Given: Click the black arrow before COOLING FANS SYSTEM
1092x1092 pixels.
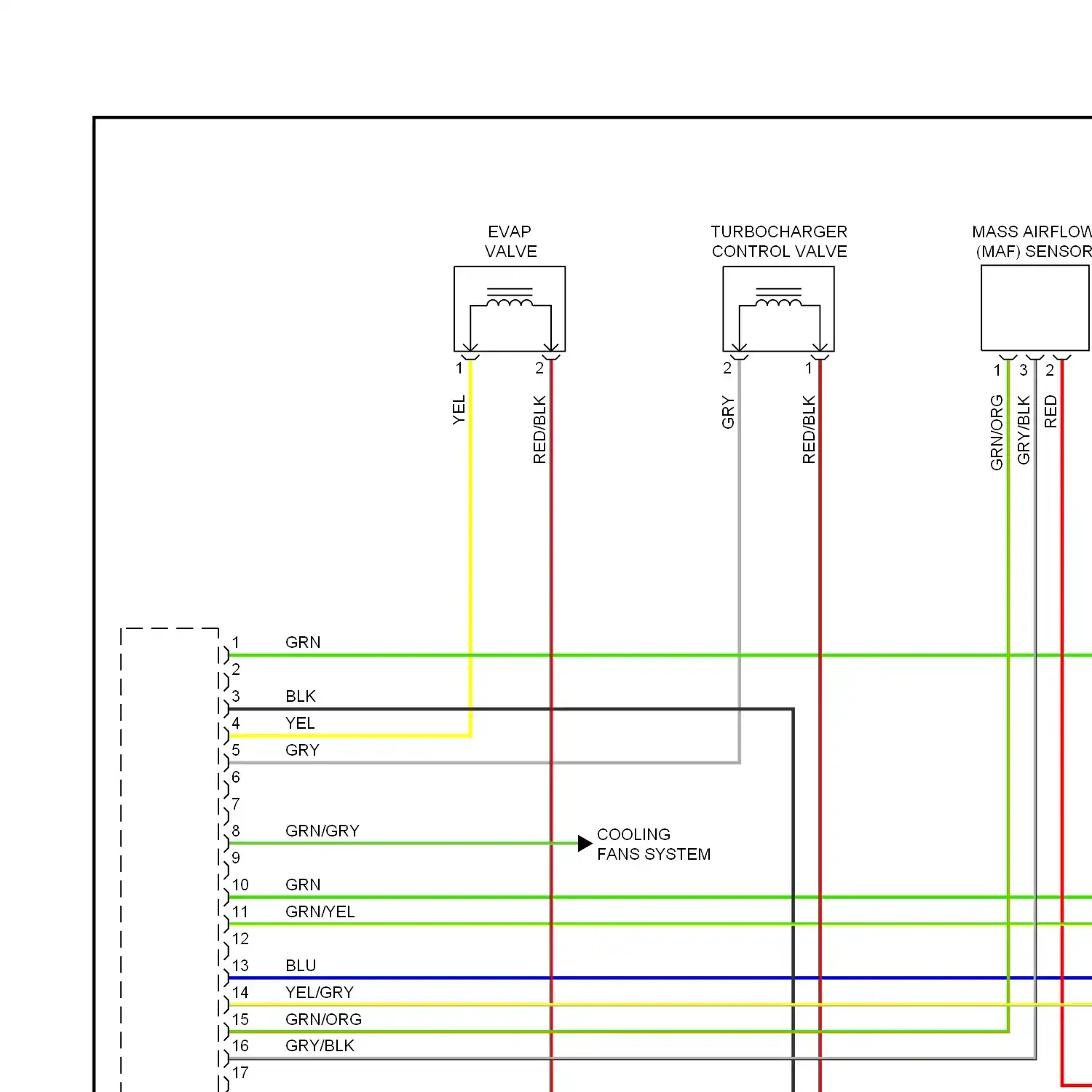Looking at the screenshot, I should coord(585,844).
